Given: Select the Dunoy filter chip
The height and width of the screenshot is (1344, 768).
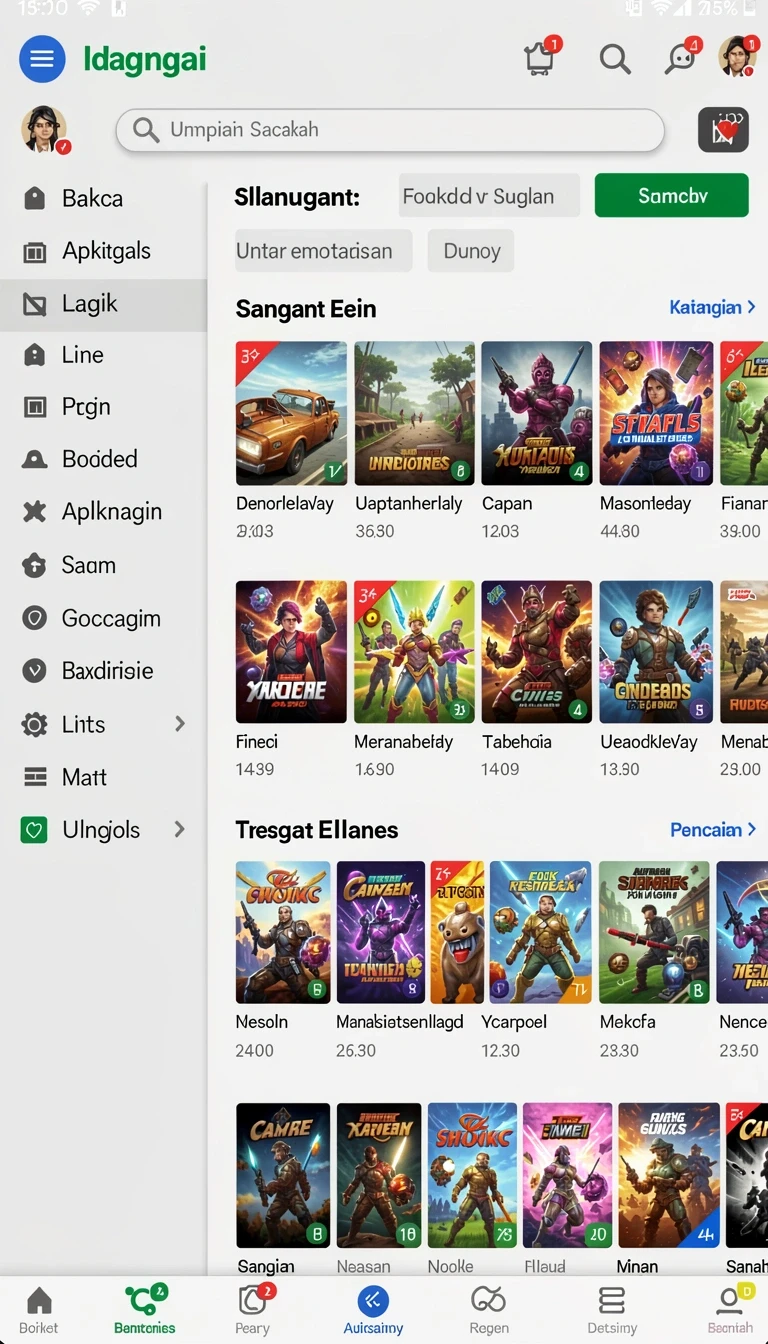Looking at the screenshot, I should click(471, 250).
